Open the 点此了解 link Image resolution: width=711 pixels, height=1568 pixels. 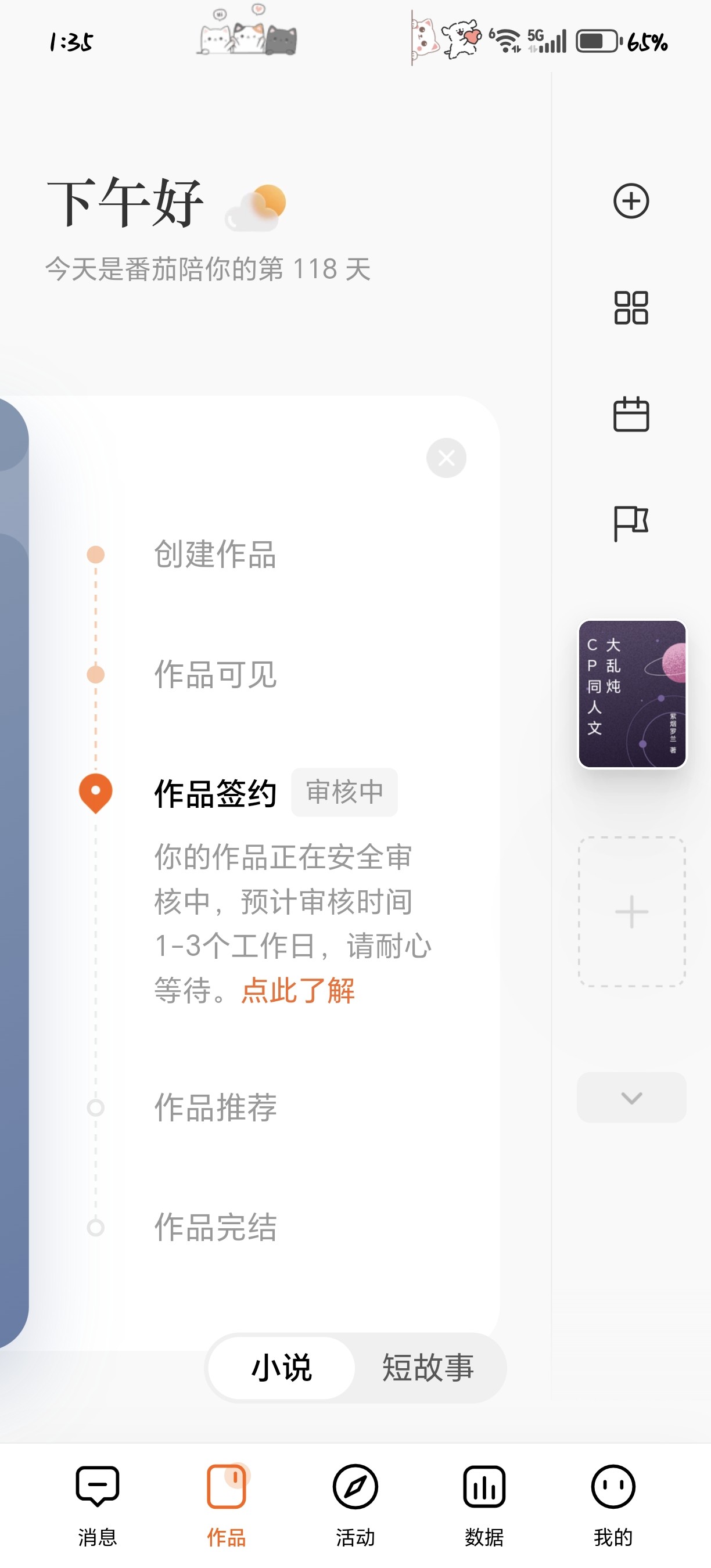coord(298,990)
